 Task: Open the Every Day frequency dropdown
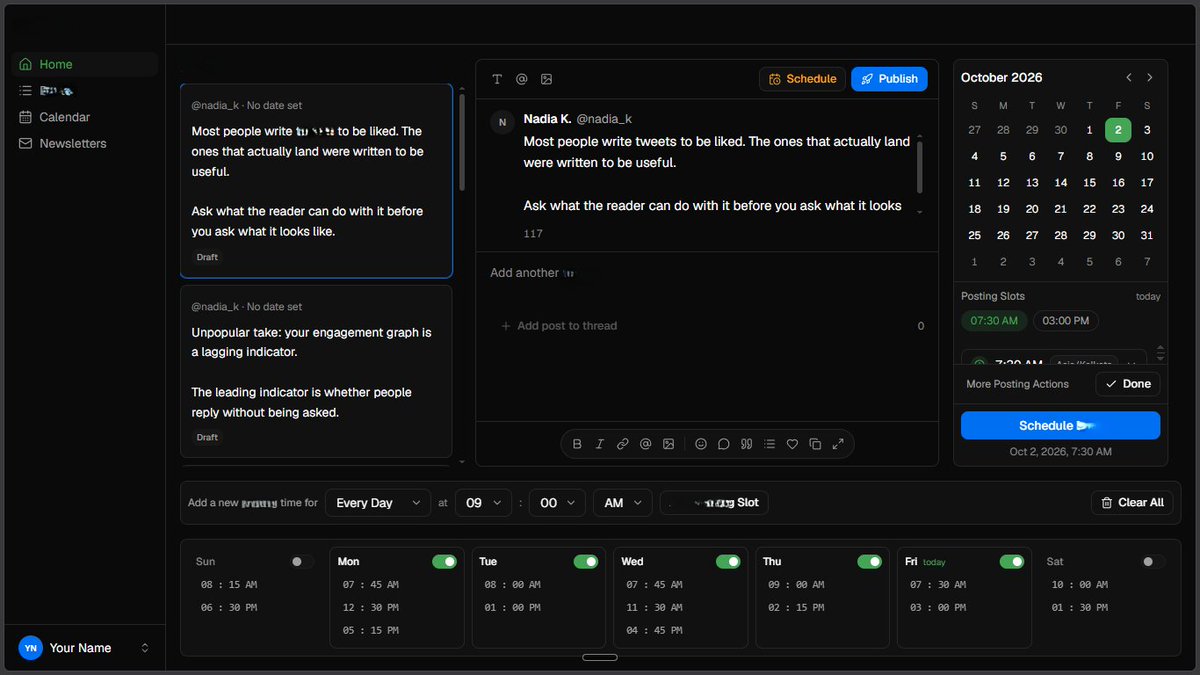(x=378, y=503)
